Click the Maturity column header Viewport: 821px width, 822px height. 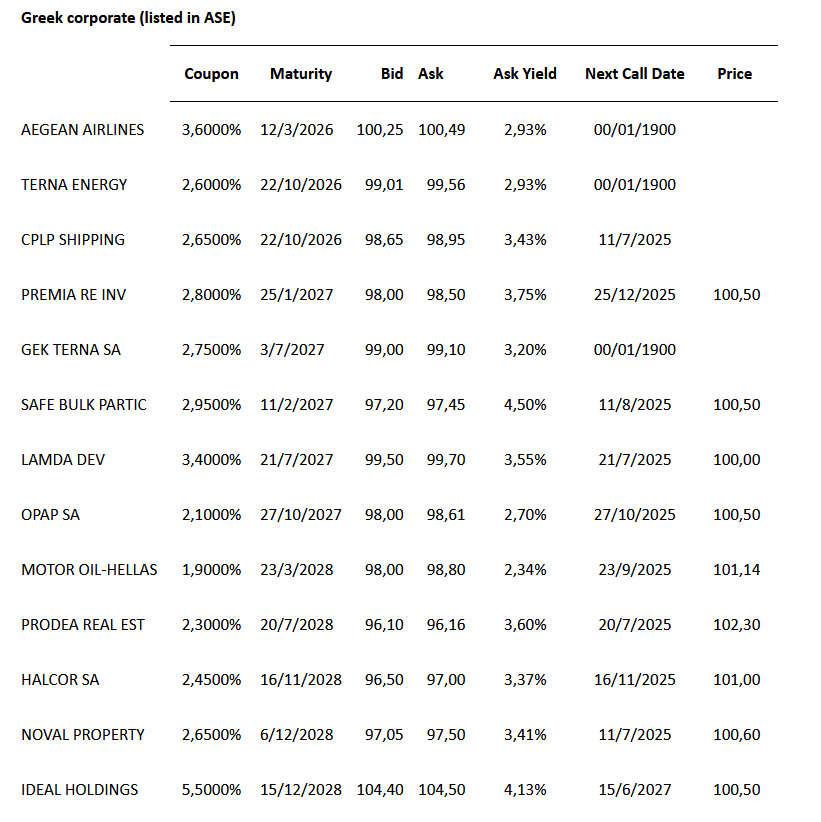click(x=301, y=74)
